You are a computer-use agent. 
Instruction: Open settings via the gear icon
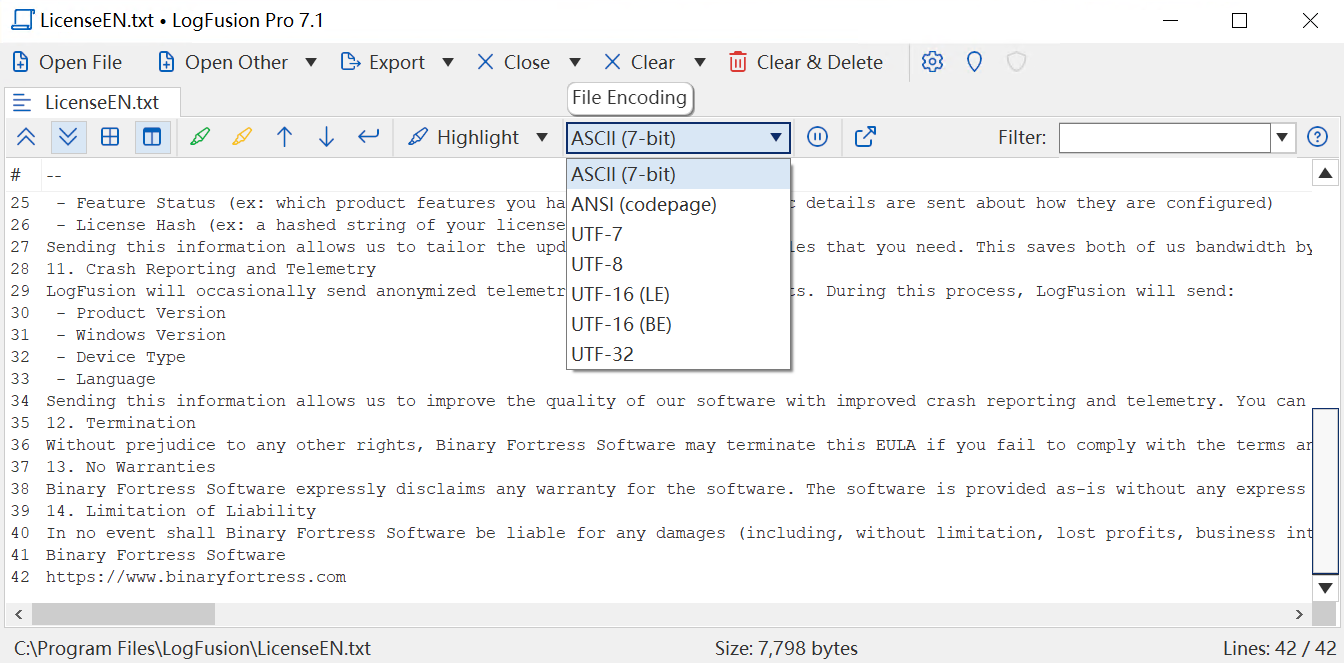point(932,62)
